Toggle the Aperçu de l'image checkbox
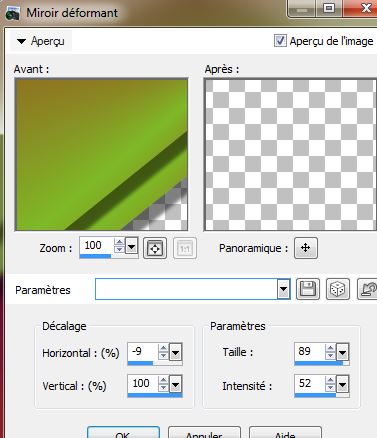This screenshot has width=377, height=438. pos(280,41)
